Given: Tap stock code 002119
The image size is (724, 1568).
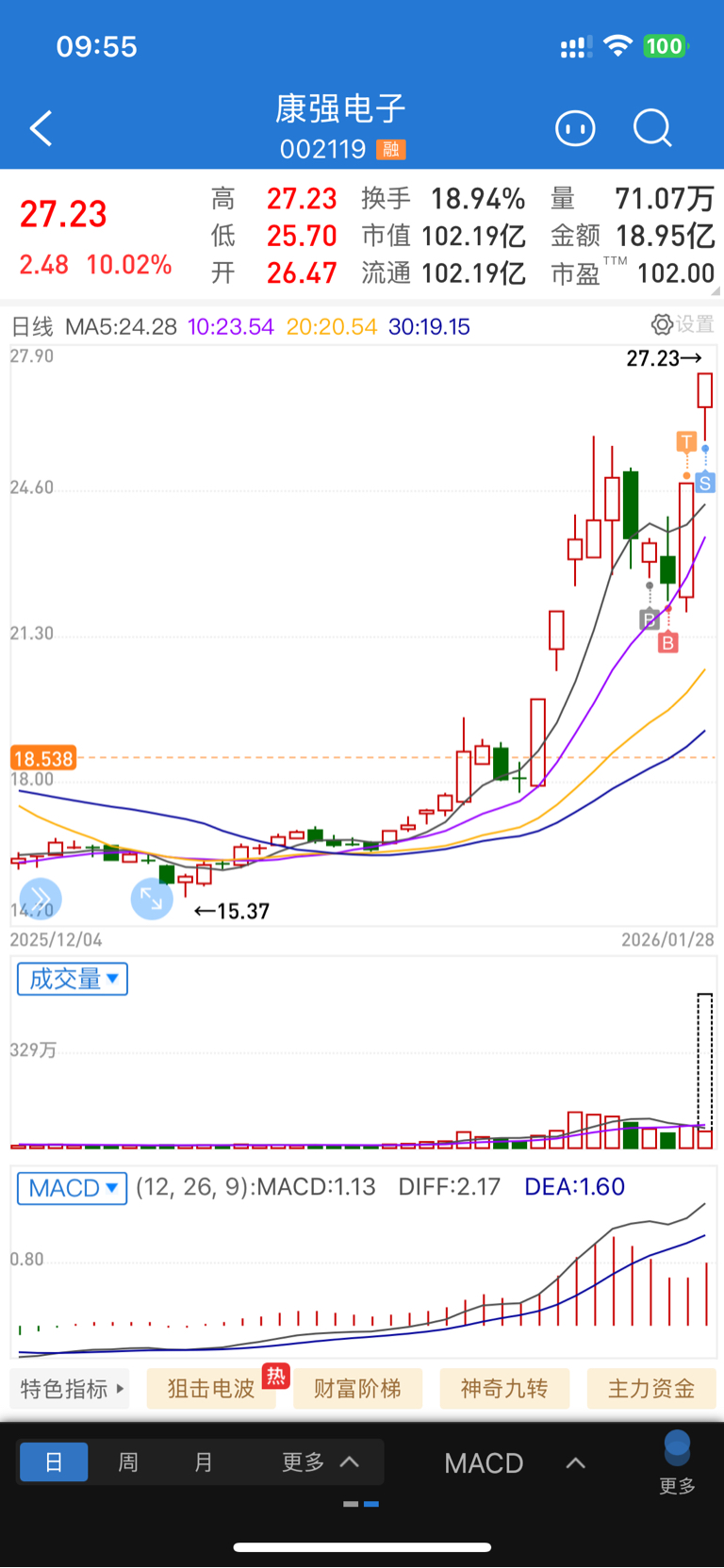Looking at the screenshot, I should 322,149.
